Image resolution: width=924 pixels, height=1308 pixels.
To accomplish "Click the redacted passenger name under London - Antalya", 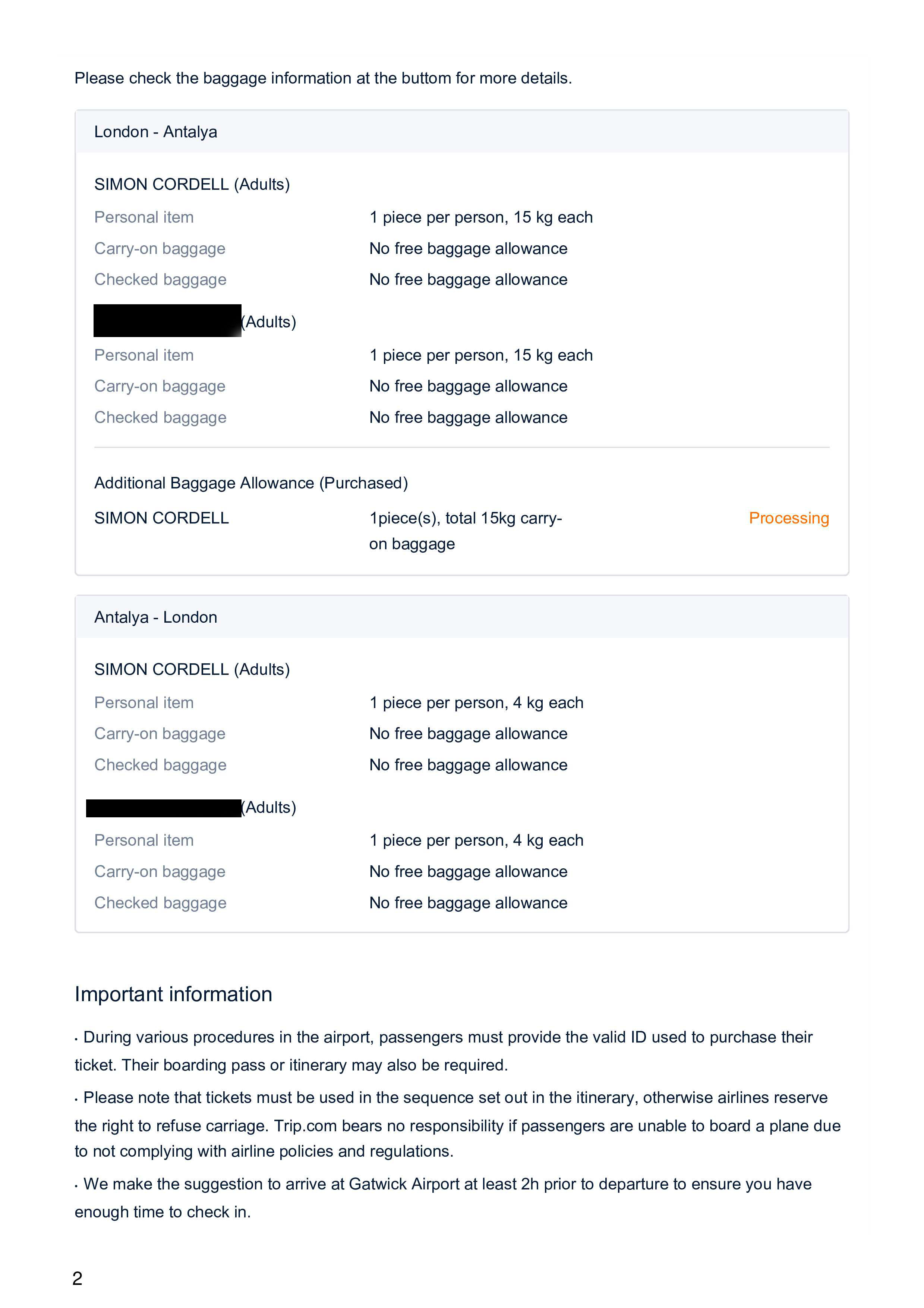I will click(x=167, y=321).
